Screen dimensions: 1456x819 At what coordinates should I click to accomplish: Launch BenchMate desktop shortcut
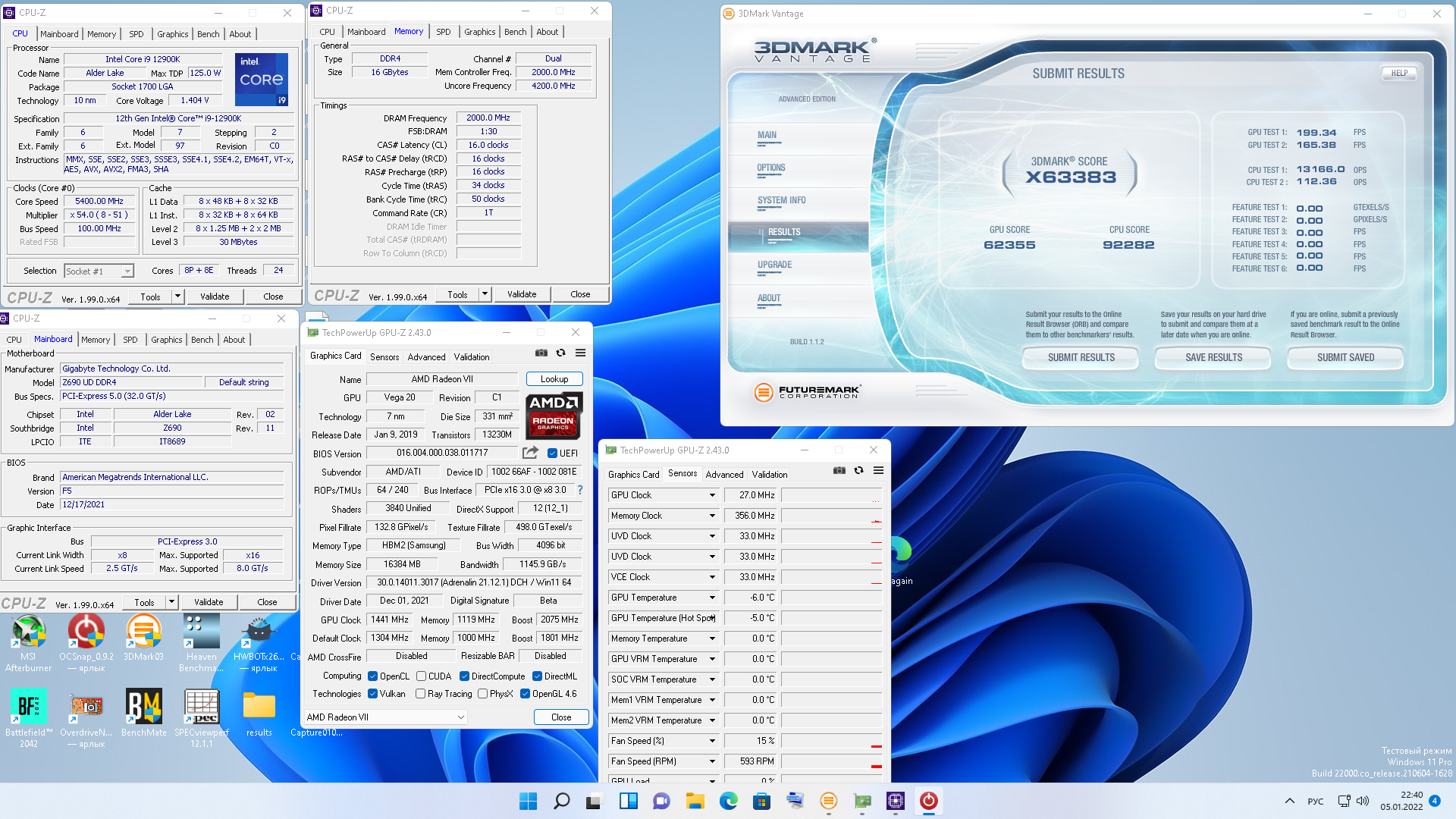coord(144,713)
